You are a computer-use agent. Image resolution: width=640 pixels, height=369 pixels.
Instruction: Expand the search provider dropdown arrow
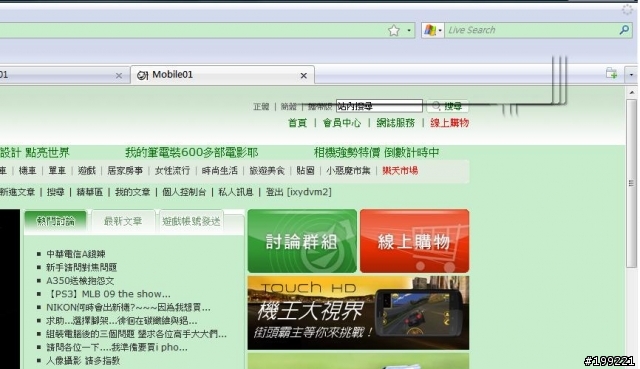tap(440, 31)
